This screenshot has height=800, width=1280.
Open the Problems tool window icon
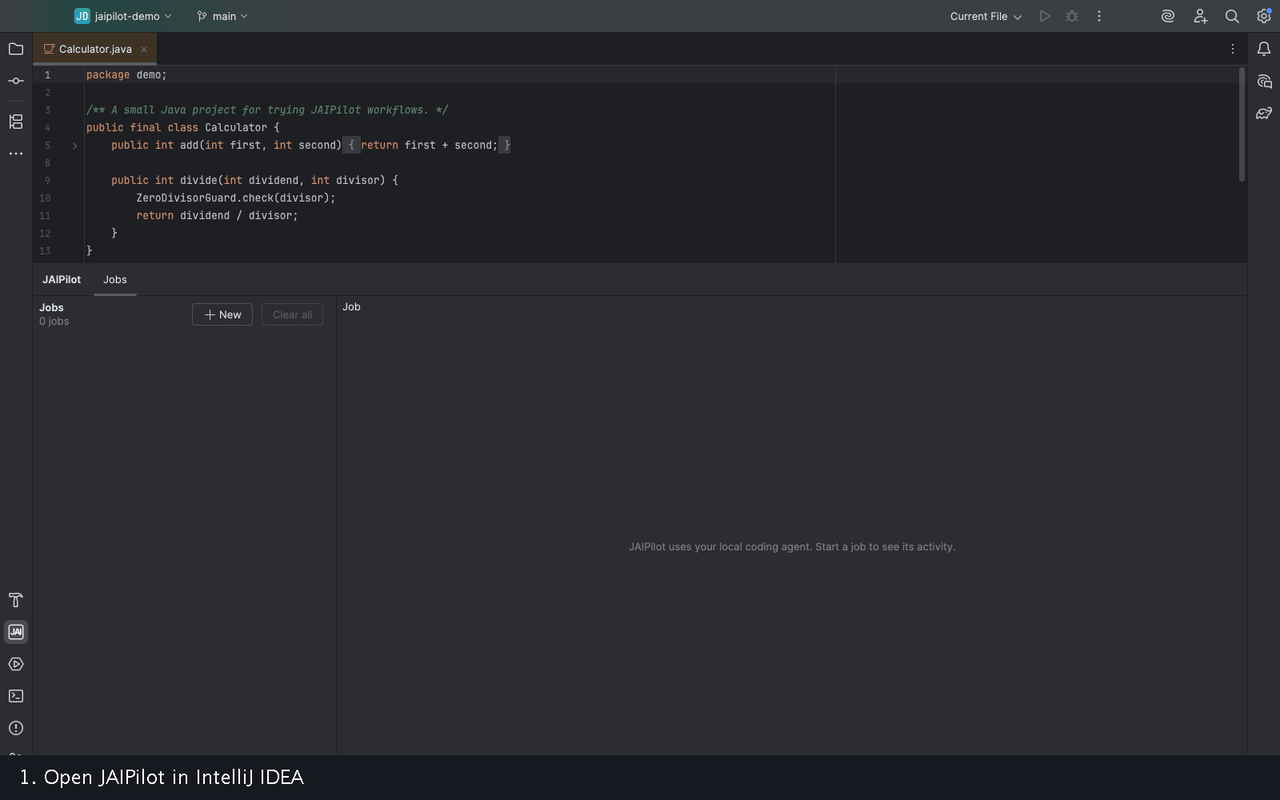pyautogui.click(x=16, y=728)
